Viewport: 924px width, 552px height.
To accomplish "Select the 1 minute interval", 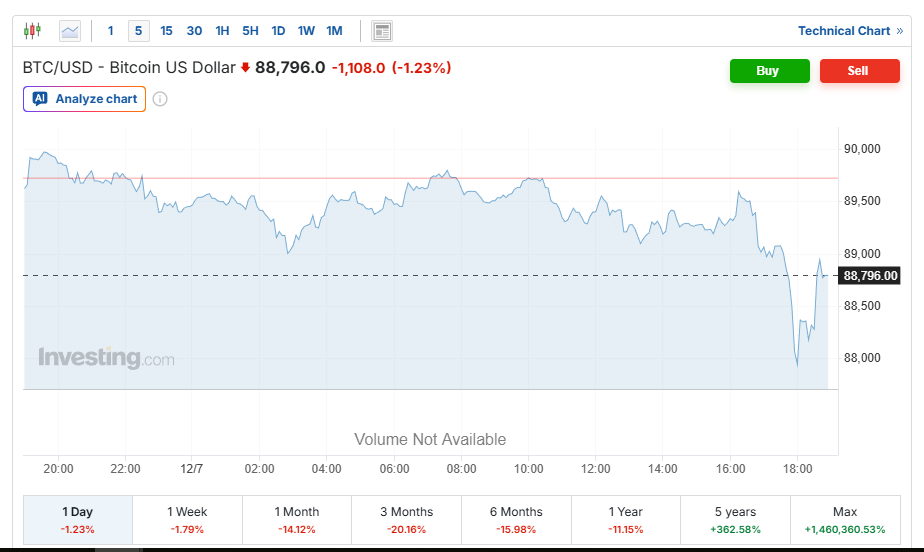I will 111,31.
